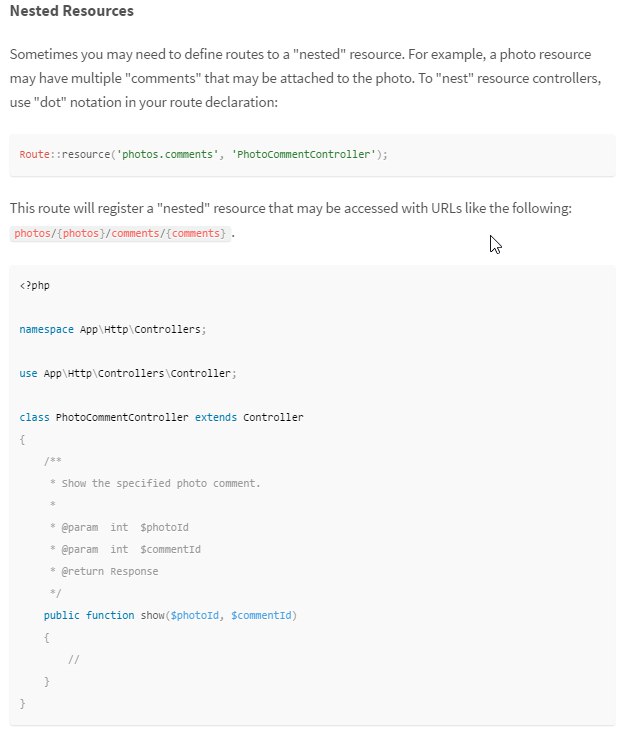This screenshot has height=755, width=638.
Task: Click the namespace App\Http\Controllers line
Action: [113, 329]
